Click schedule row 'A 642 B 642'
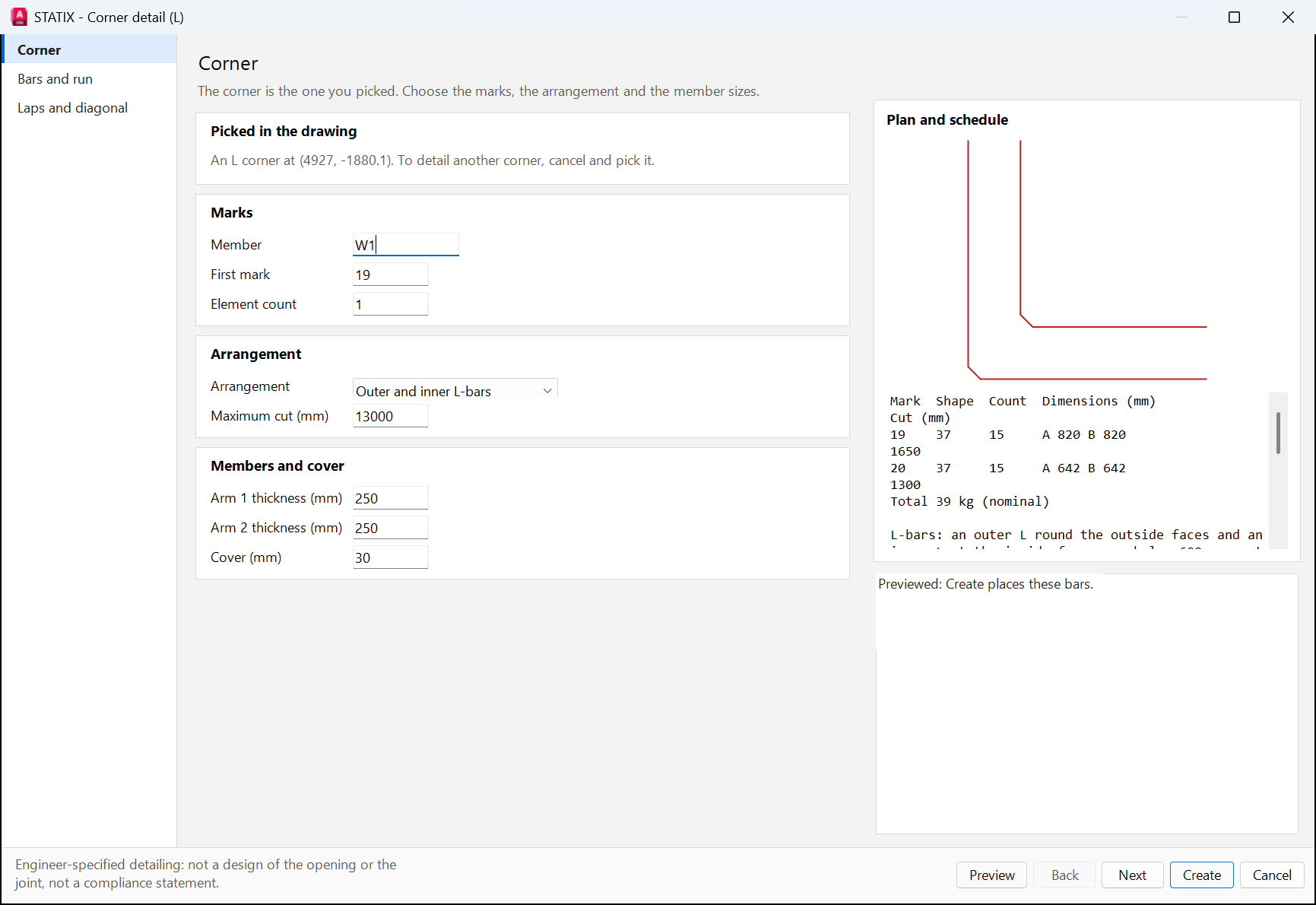The height and width of the screenshot is (905, 1316). (1083, 468)
